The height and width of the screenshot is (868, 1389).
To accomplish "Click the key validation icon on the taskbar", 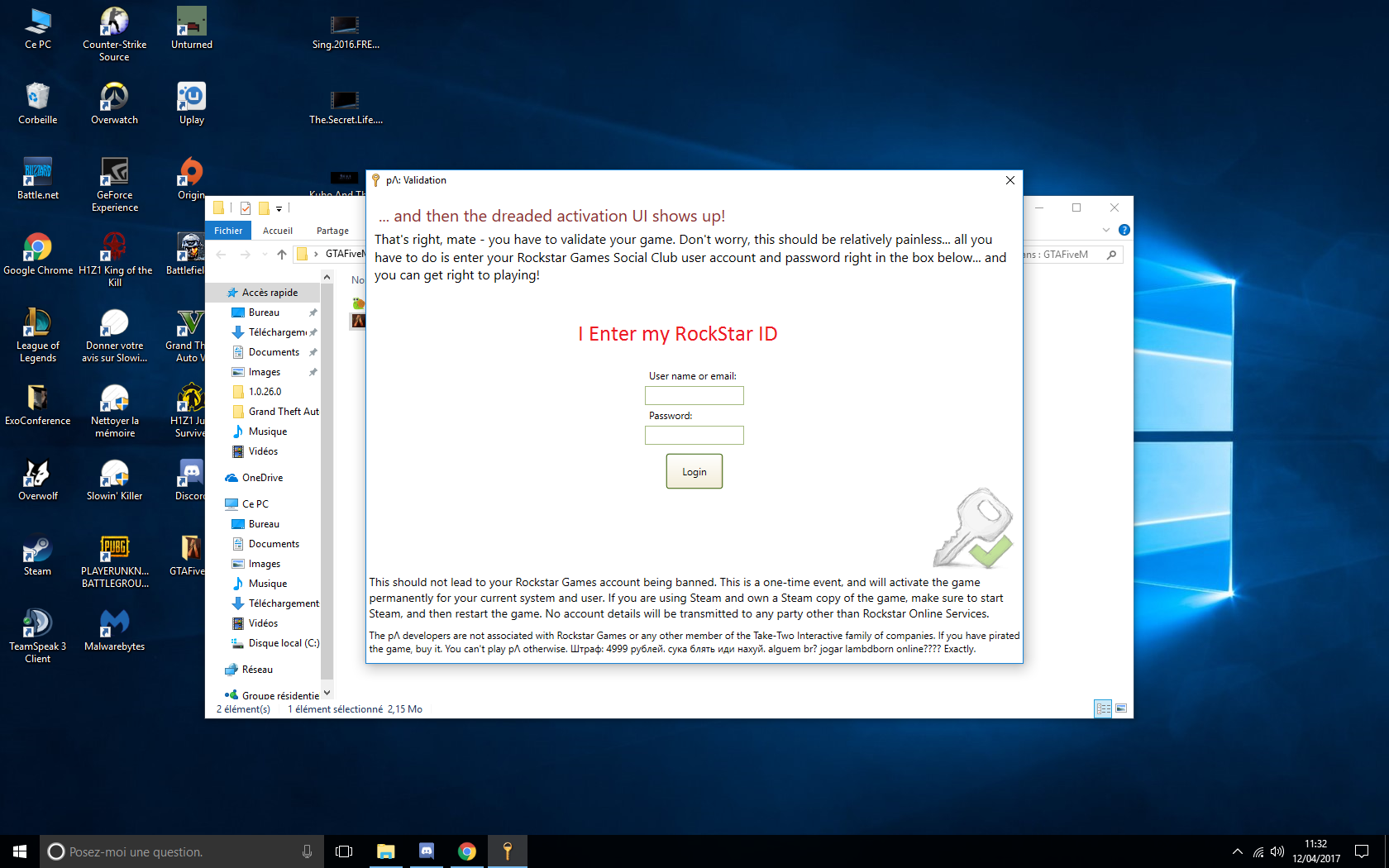I will [507, 851].
